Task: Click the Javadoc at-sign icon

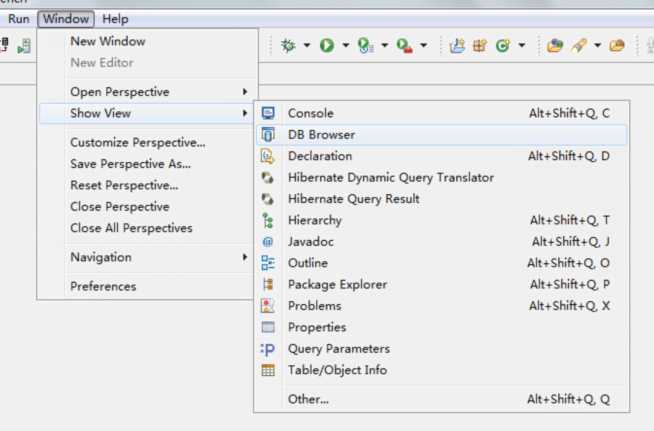Action: click(268, 242)
